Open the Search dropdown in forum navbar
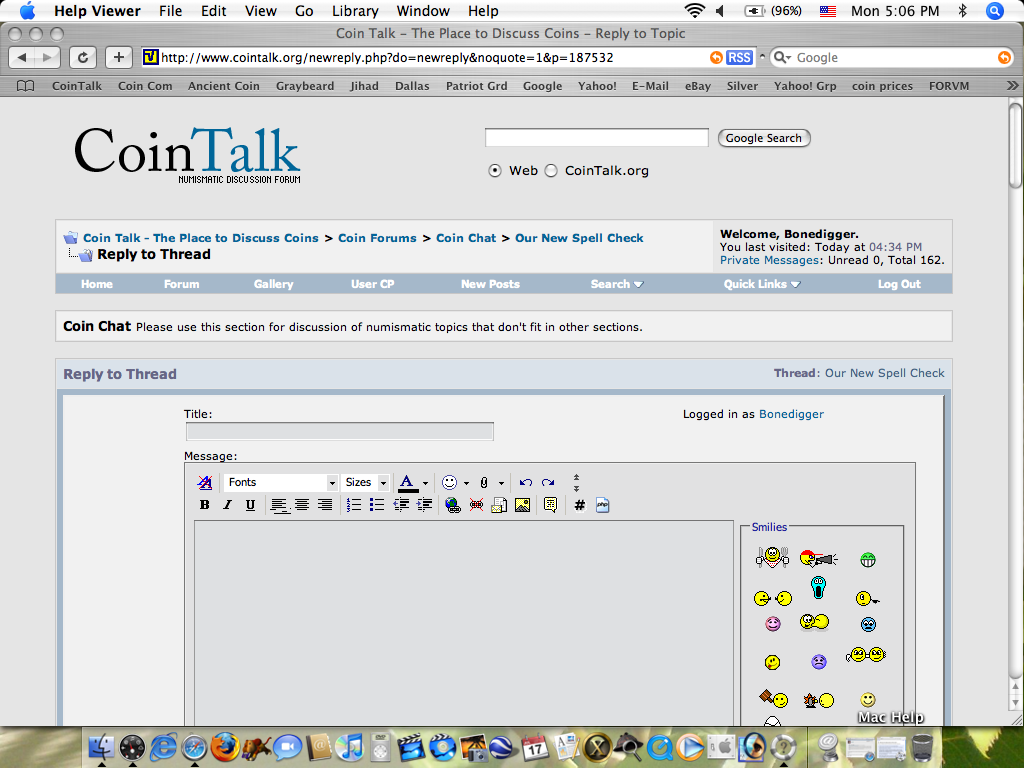This screenshot has width=1024, height=768. pyautogui.click(x=616, y=284)
